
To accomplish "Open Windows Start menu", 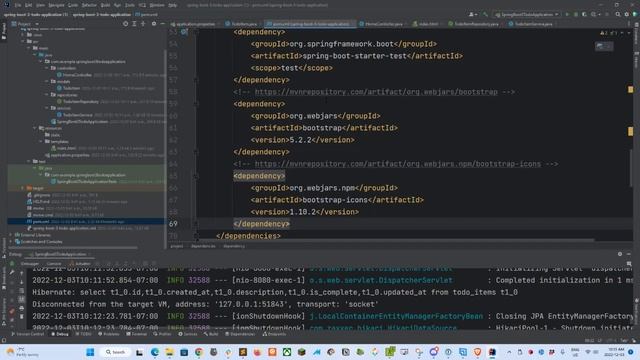I will click(90, 352).
